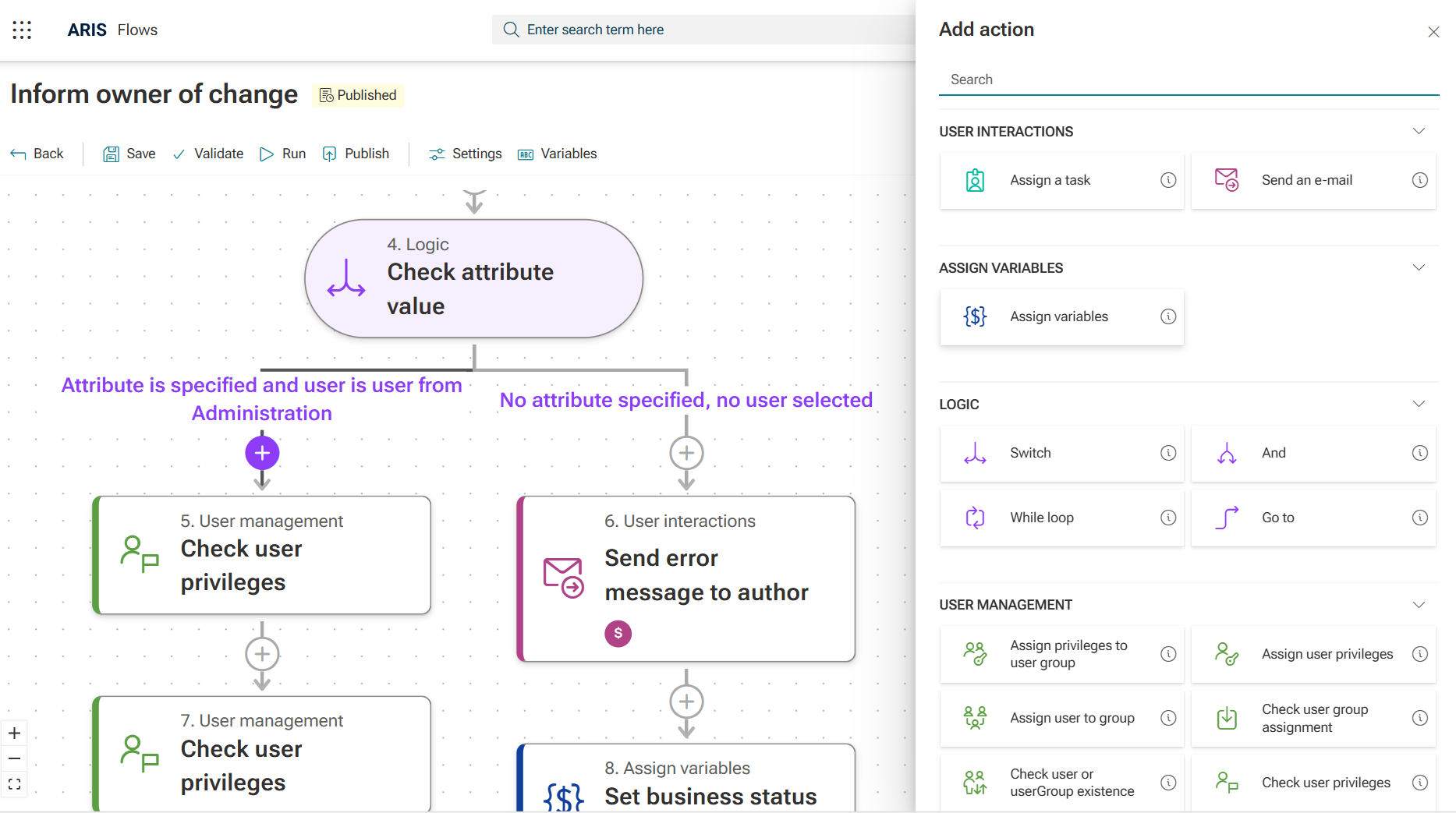1456x813 pixels.
Task: Select the Send an e-mail action
Action: [1306, 180]
